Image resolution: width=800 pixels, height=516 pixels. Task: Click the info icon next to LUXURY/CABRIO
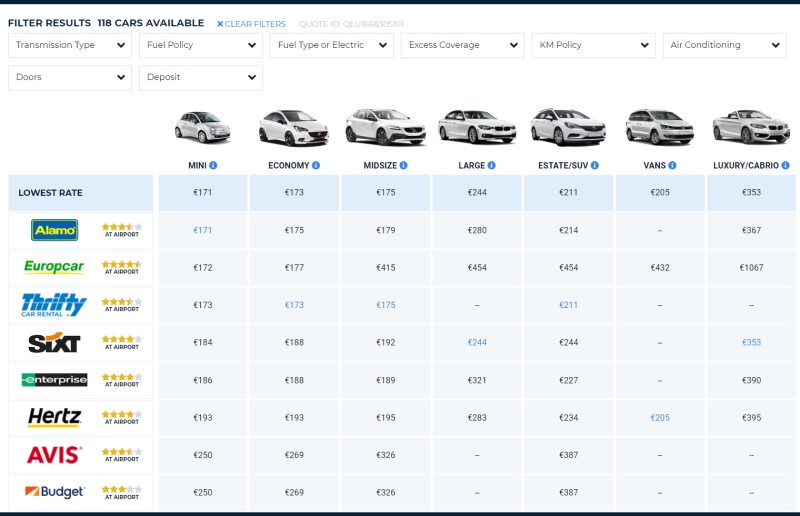coord(785,165)
